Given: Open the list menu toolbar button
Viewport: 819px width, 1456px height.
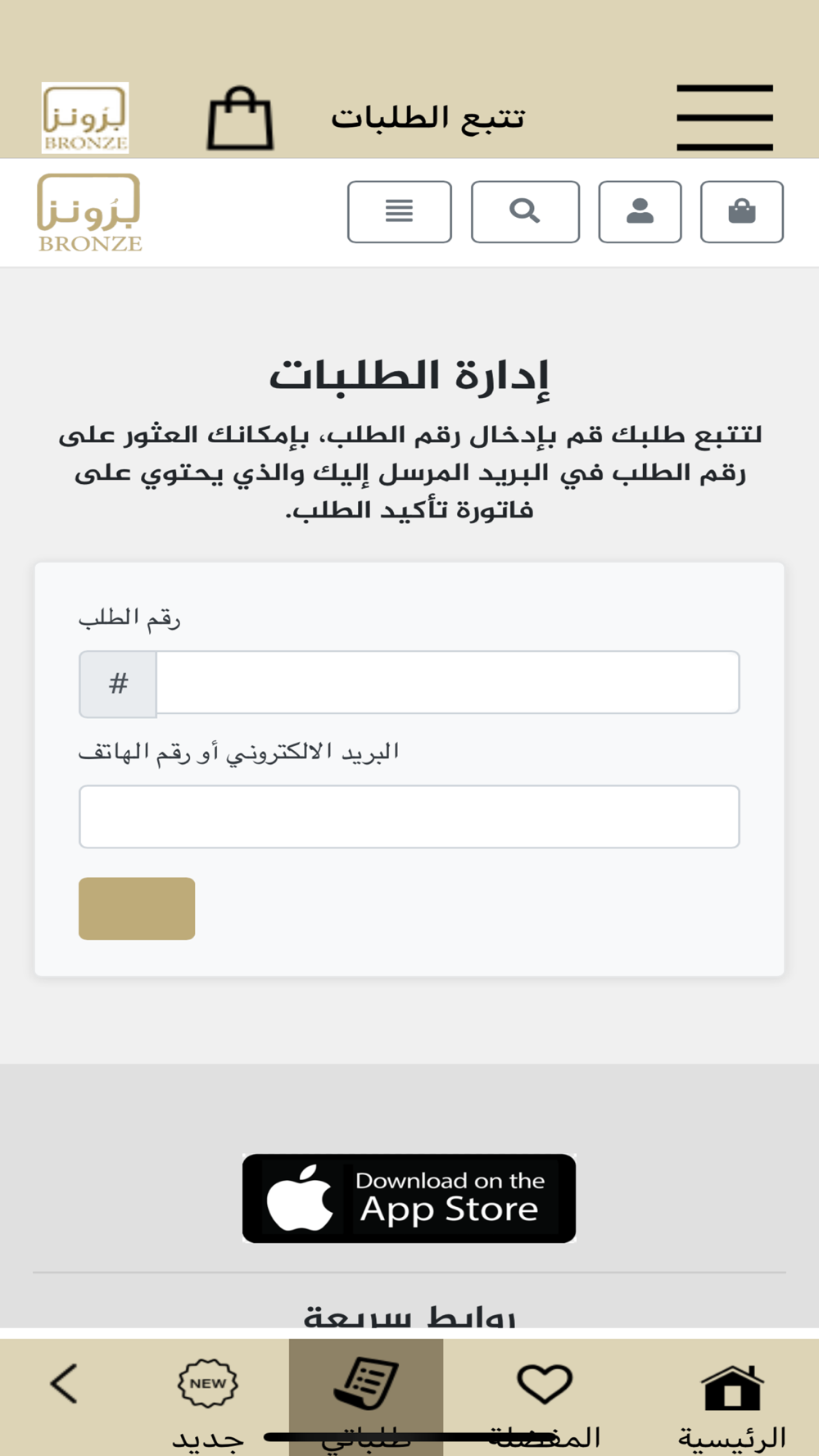Looking at the screenshot, I should (399, 212).
